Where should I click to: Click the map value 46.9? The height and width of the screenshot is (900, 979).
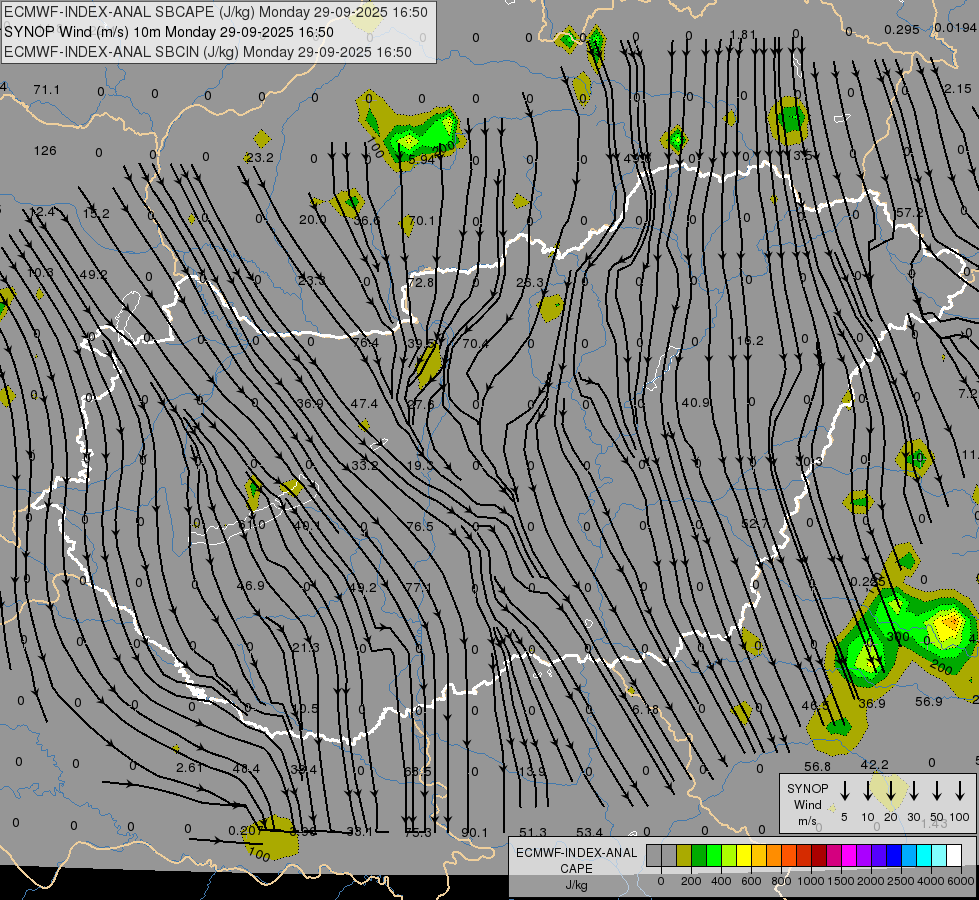(x=250, y=585)
